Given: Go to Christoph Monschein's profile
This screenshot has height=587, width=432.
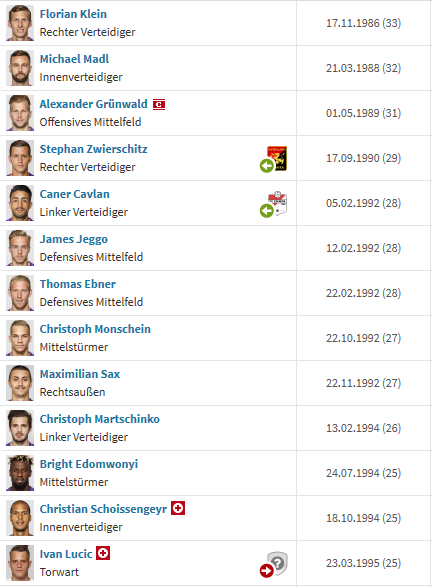Looking at the screenshot, I should pyautogui.click(x=95, y=329).
